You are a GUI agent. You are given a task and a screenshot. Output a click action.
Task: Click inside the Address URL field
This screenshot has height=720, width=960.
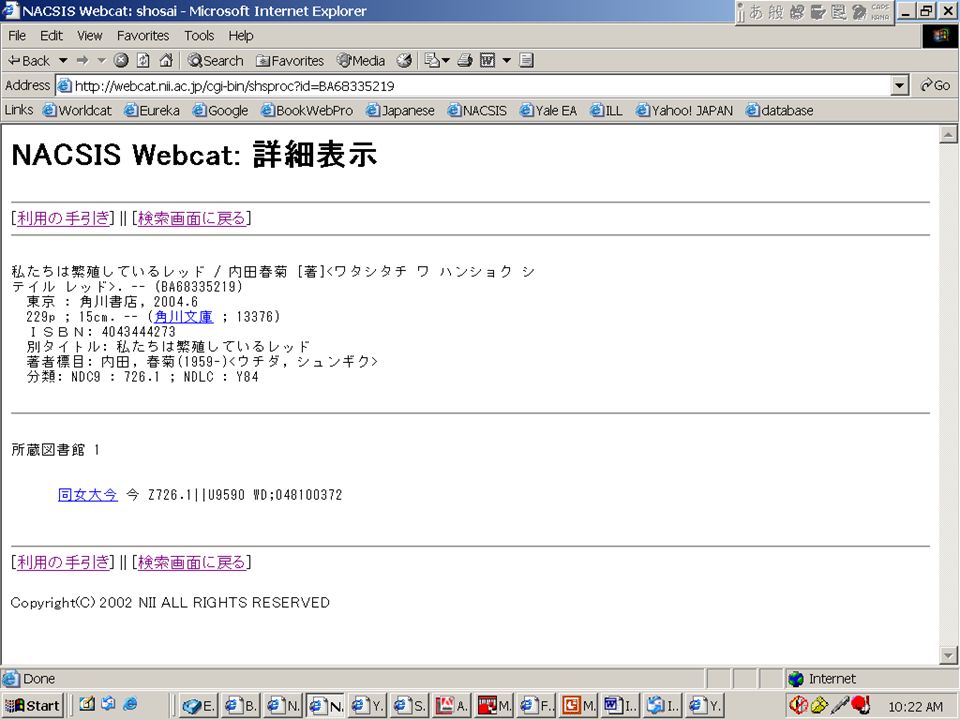pyautogui.click(x=471, y=86)
